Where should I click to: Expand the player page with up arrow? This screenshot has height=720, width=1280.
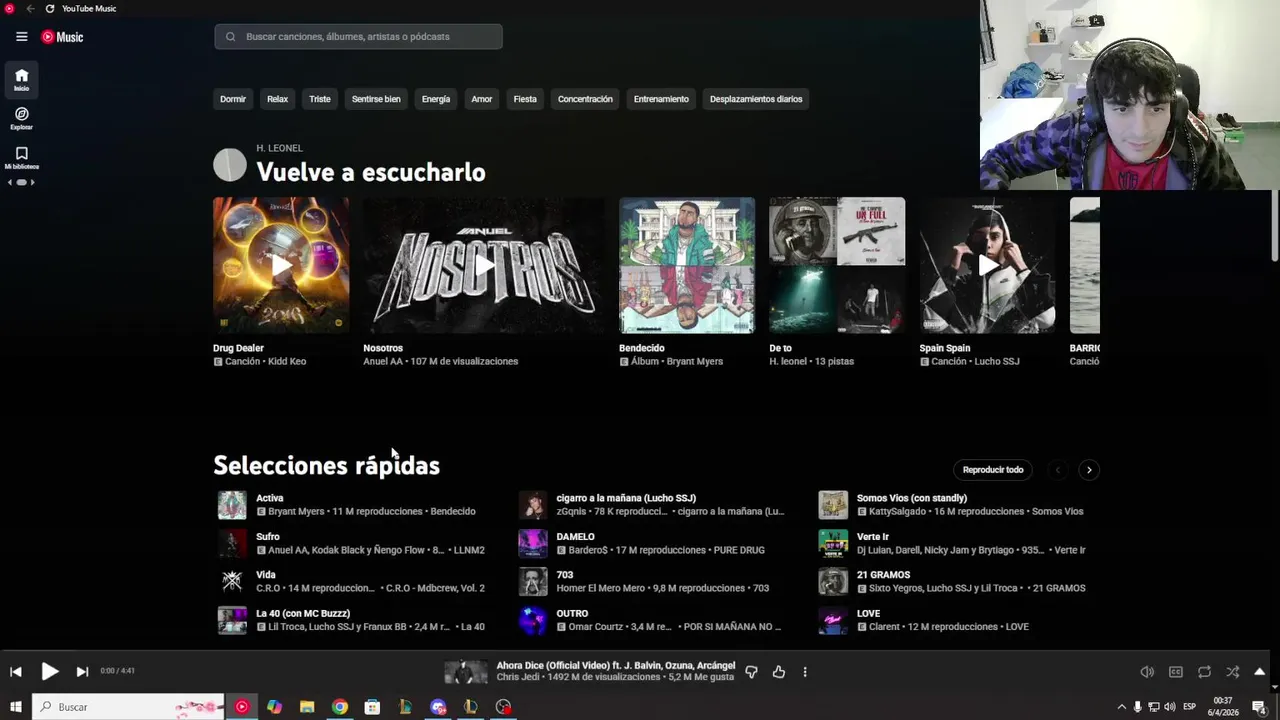(x=1260, y=672)
